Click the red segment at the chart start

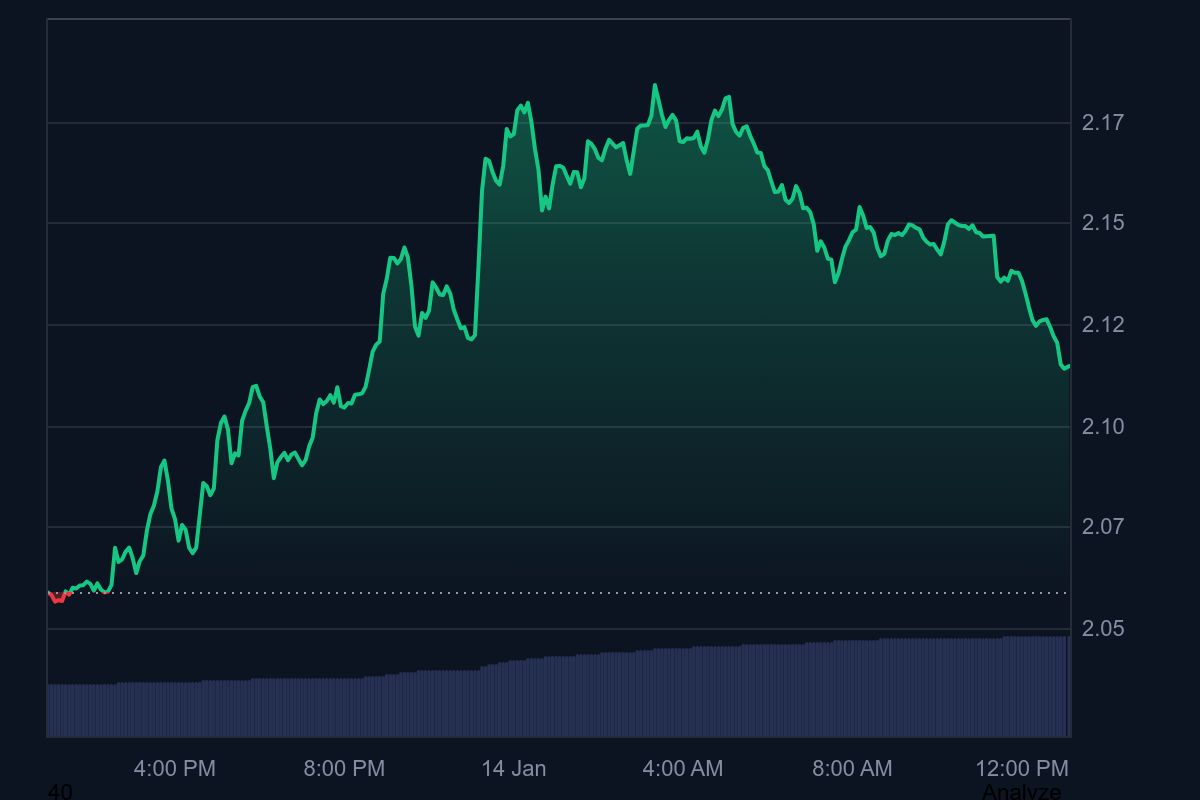point(58,597)
